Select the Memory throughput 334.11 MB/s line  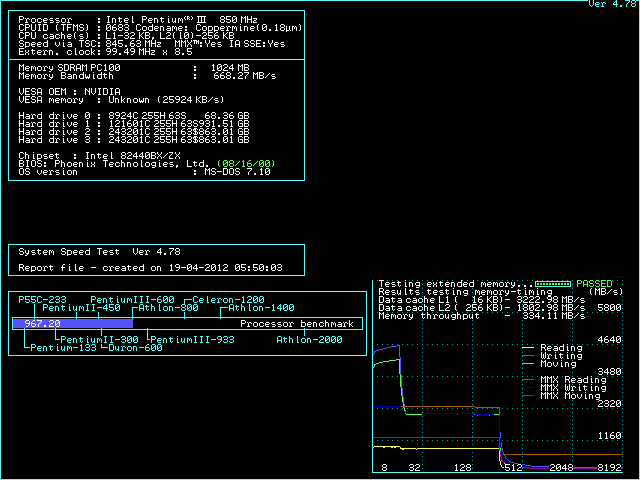(481, 316)
